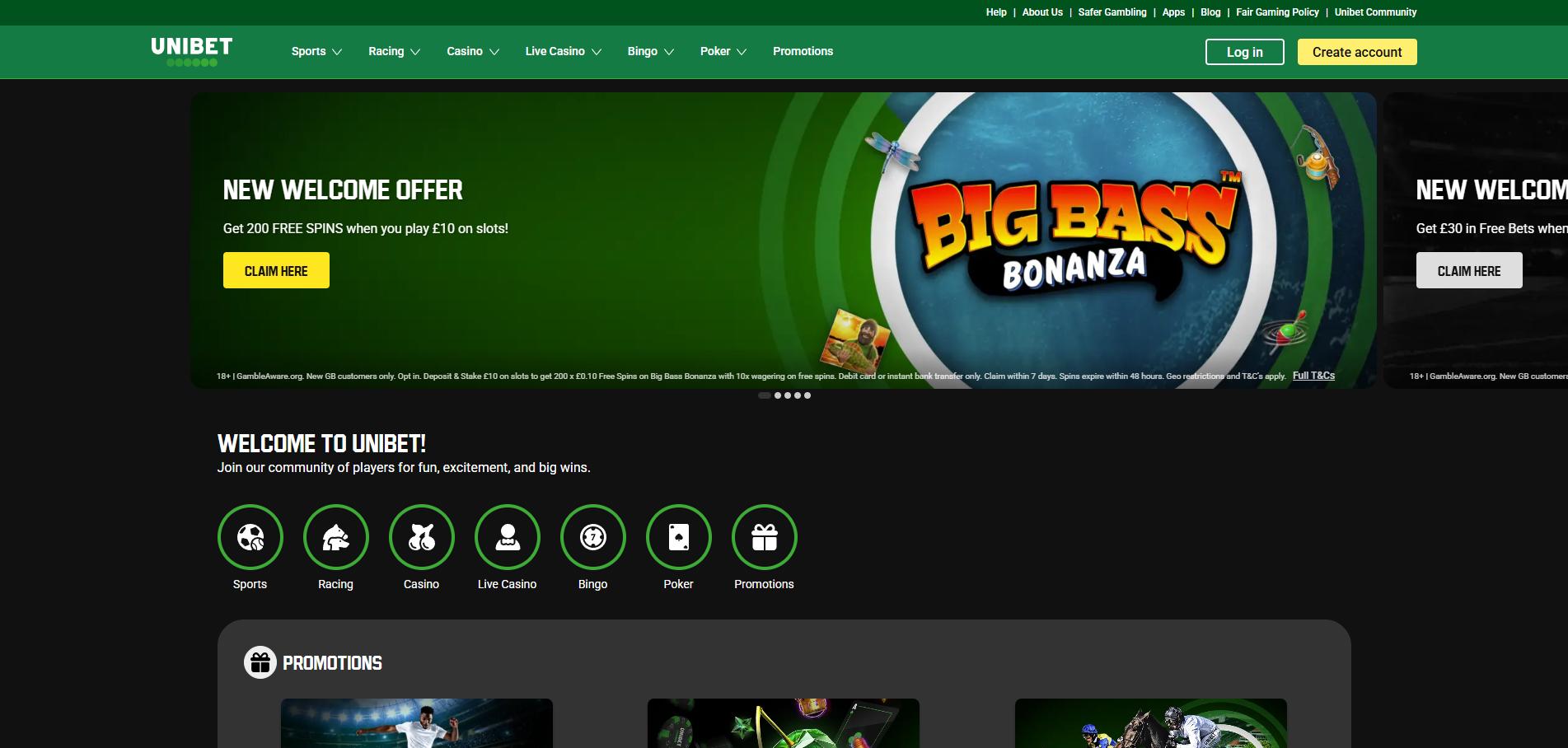Open the Fair Gaming Policy link

click(x=1277, y=12)
